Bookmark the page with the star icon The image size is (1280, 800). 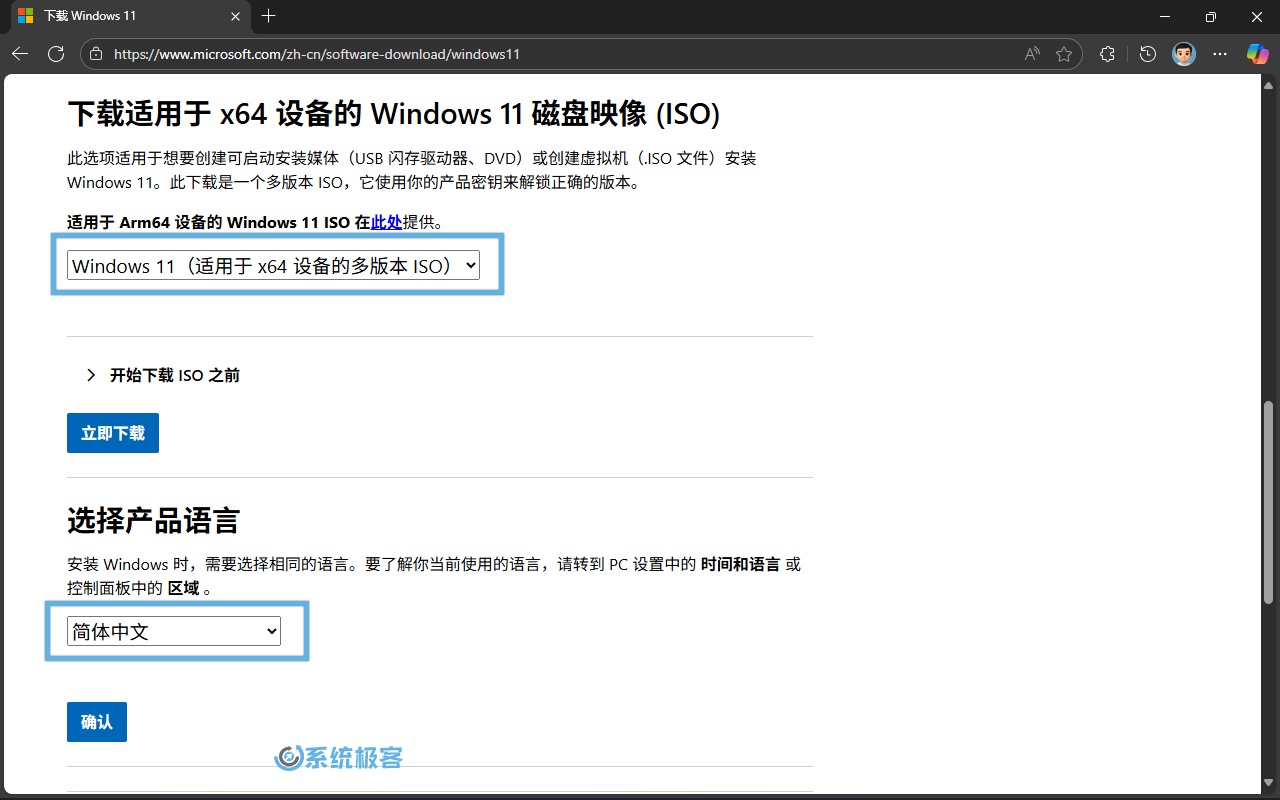(1064, 54)
